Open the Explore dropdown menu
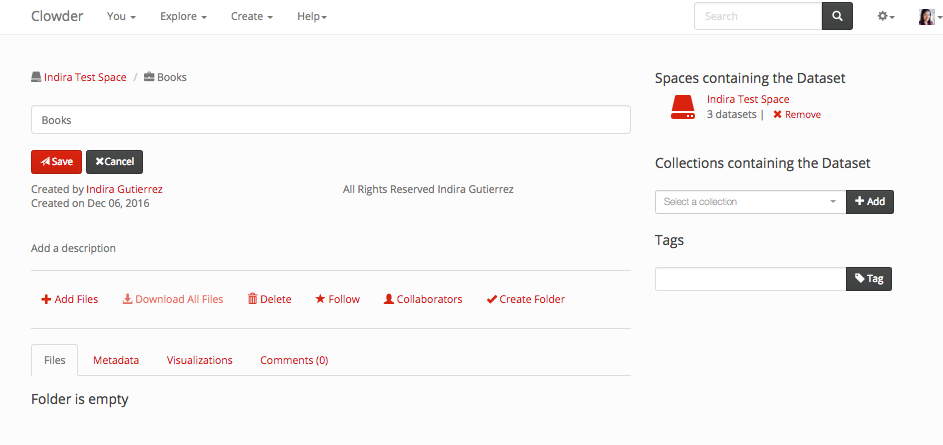943x445 pixels. pos(184,17)
